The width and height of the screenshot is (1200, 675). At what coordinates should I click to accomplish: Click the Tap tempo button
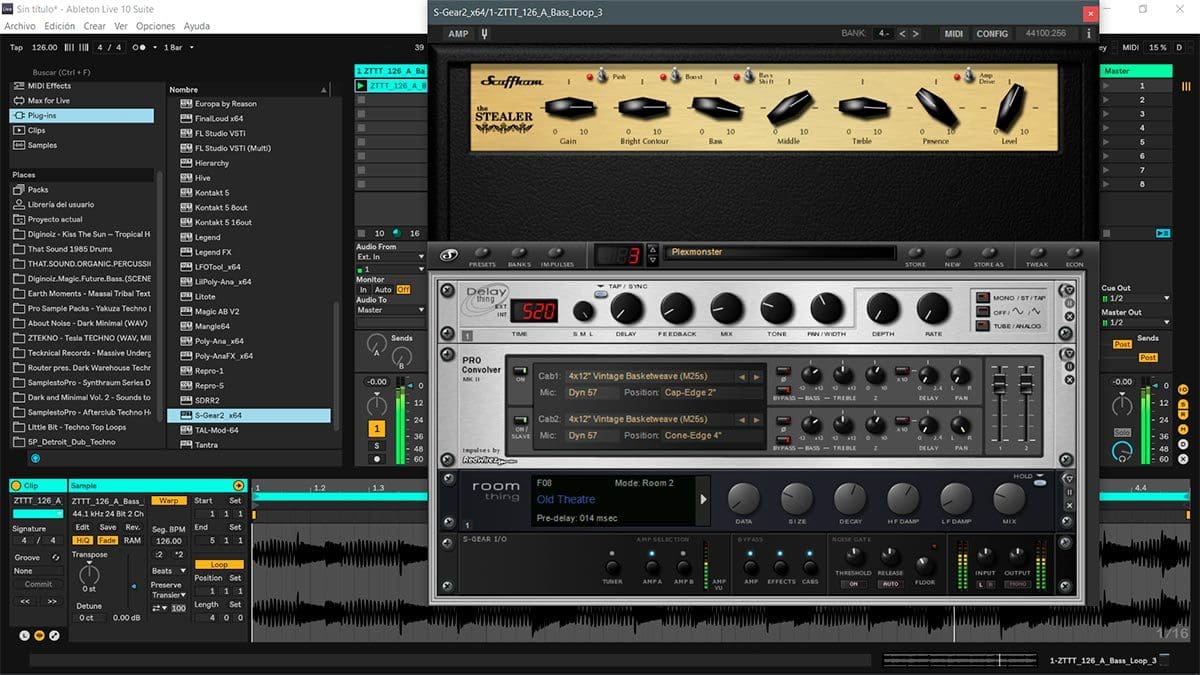[x=16, y=47]
